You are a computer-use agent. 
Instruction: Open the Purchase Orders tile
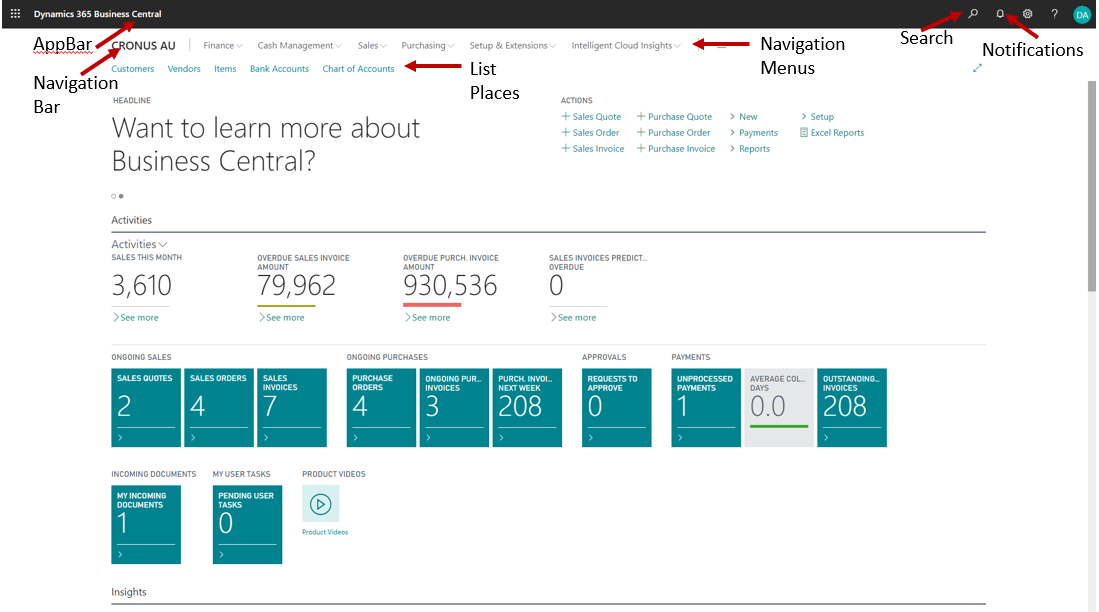(381, 407)
